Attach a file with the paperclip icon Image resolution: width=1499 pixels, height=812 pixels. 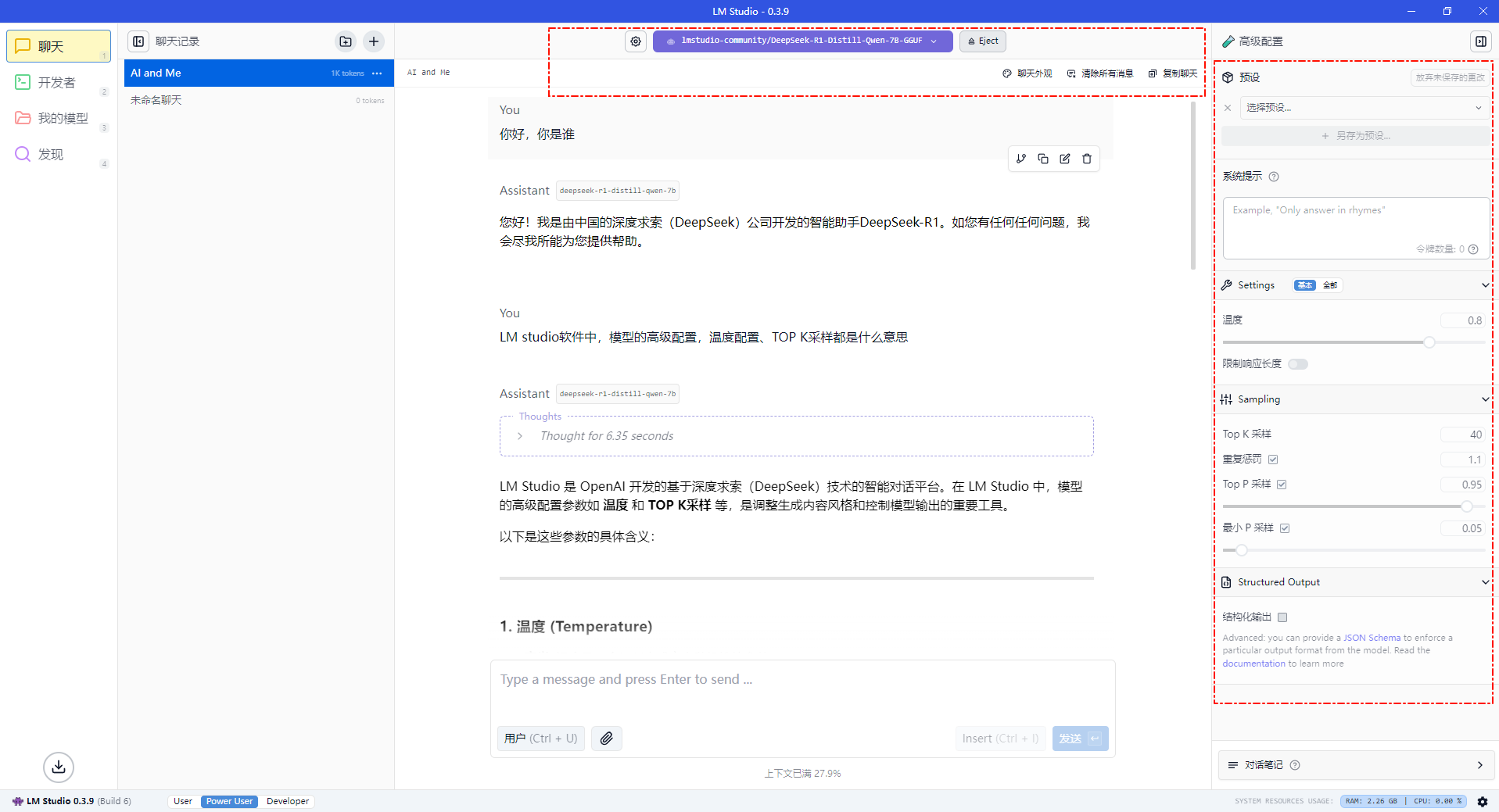(607, 739)
